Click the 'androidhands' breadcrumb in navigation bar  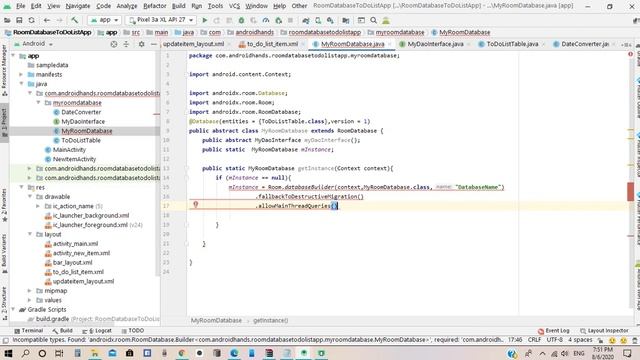point(251,32)
